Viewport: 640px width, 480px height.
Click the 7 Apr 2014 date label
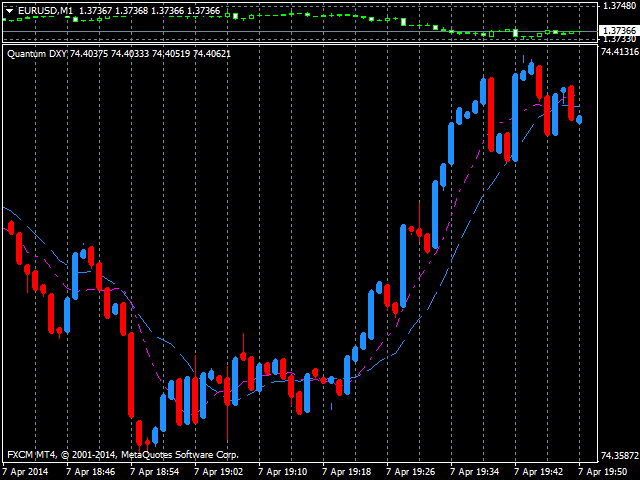[25, 471]
